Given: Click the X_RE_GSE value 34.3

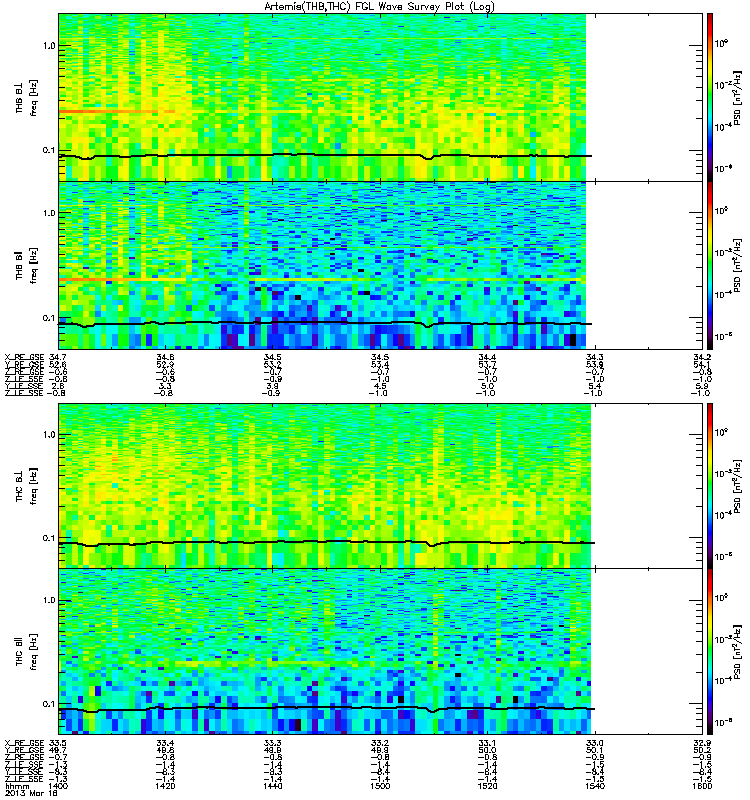Looking at the screenshot, I should (595, 357).
